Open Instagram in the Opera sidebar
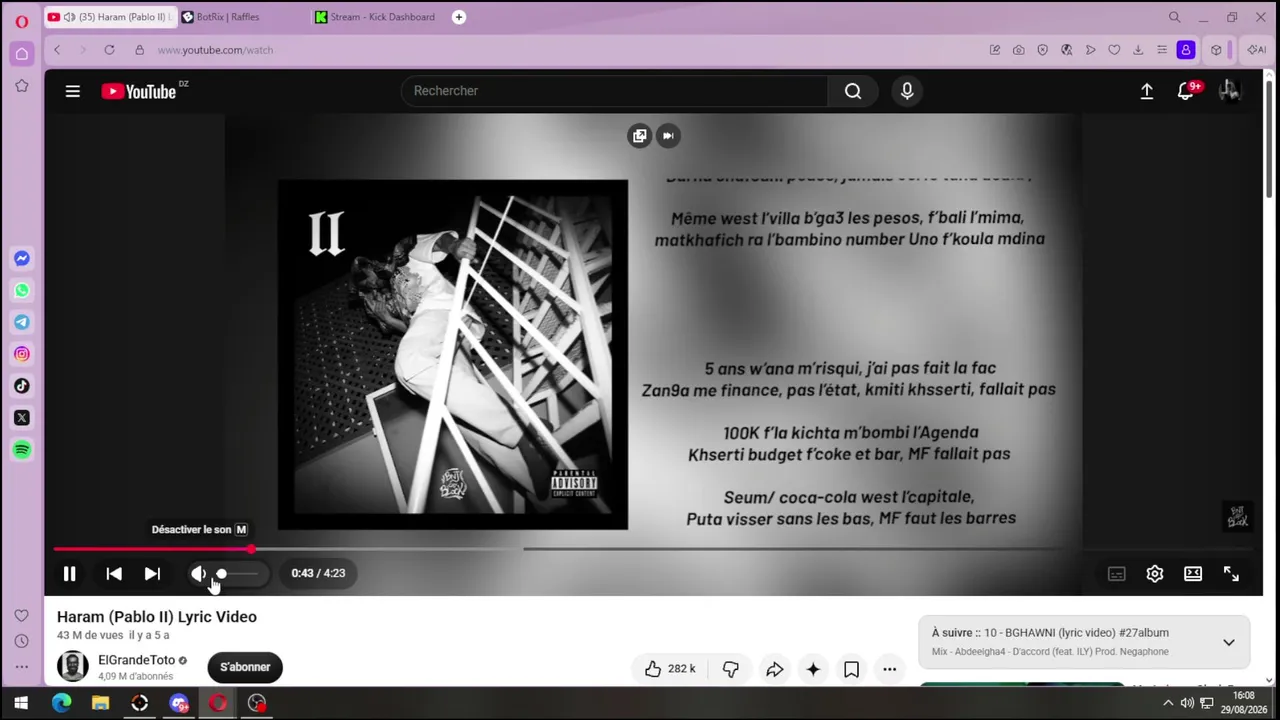This screenshot has height=720, width=1280. point(21,354)
